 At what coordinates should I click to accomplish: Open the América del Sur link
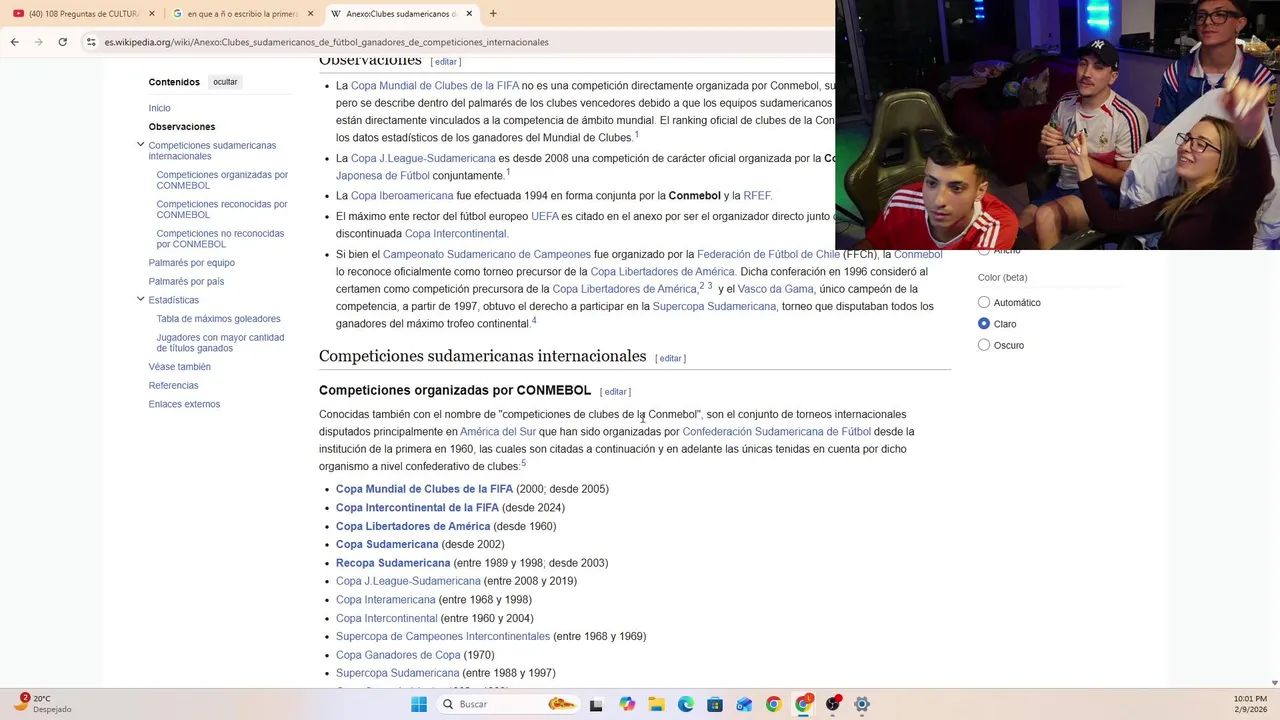click(498, 432)
